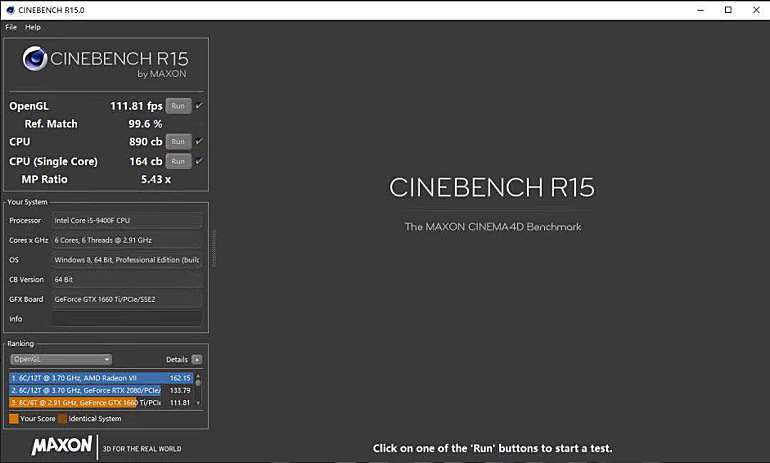Toggle the CPU Single Core test checkmark
The width and height of the screenshot is (770, 463).
[x=199, y=161]
